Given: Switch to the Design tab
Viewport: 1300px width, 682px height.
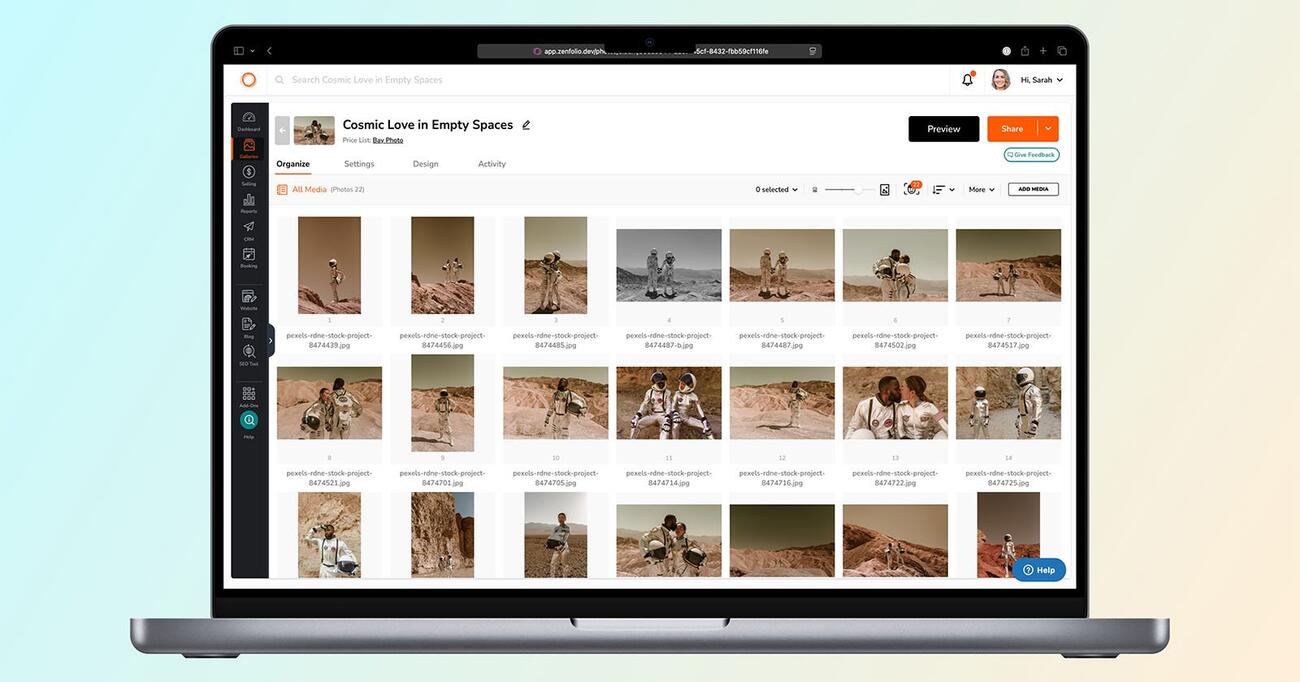Looking at the screenshot, I should click(425, 164).
